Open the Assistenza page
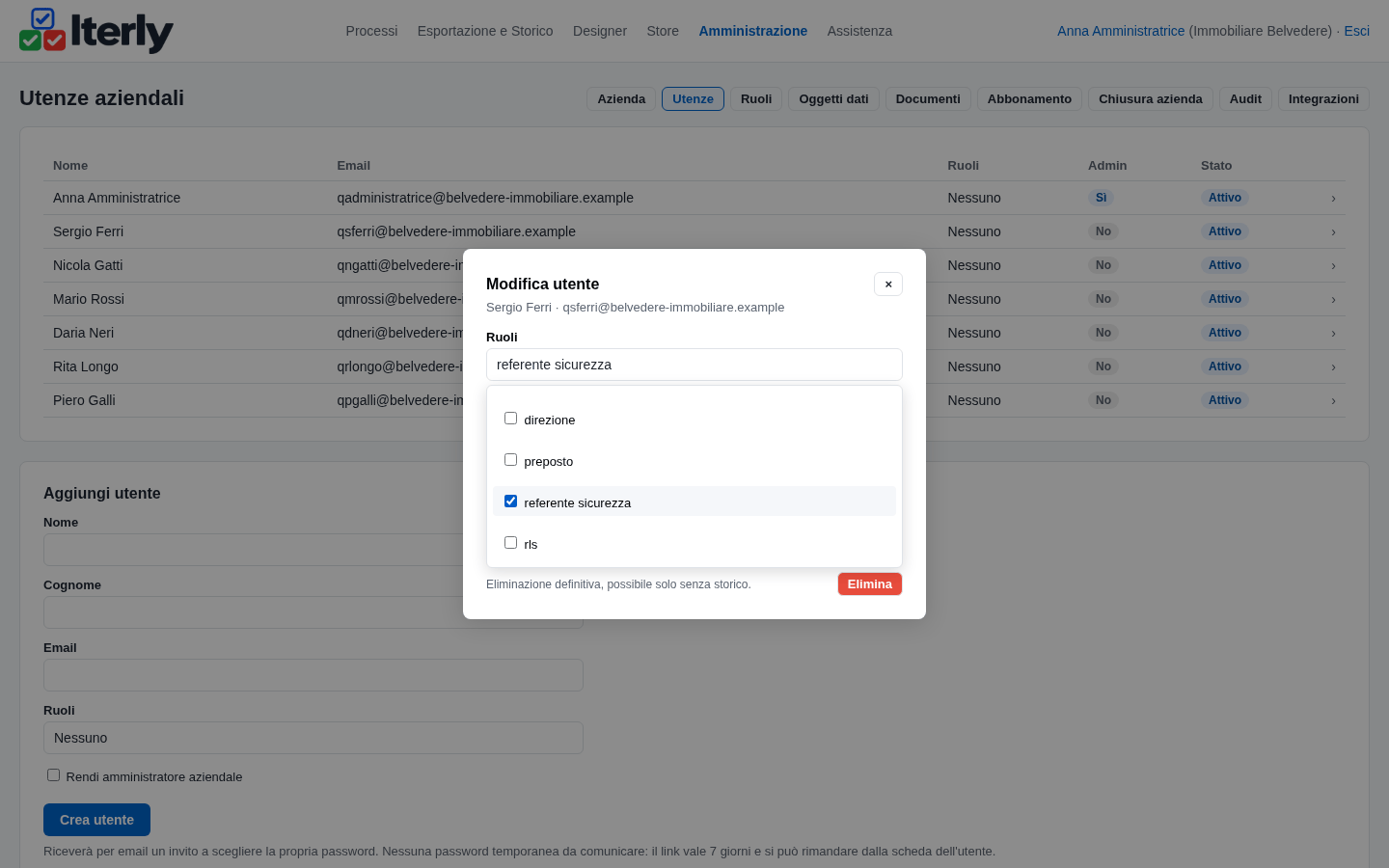1389x868 pixels. (x=859, y=31)
